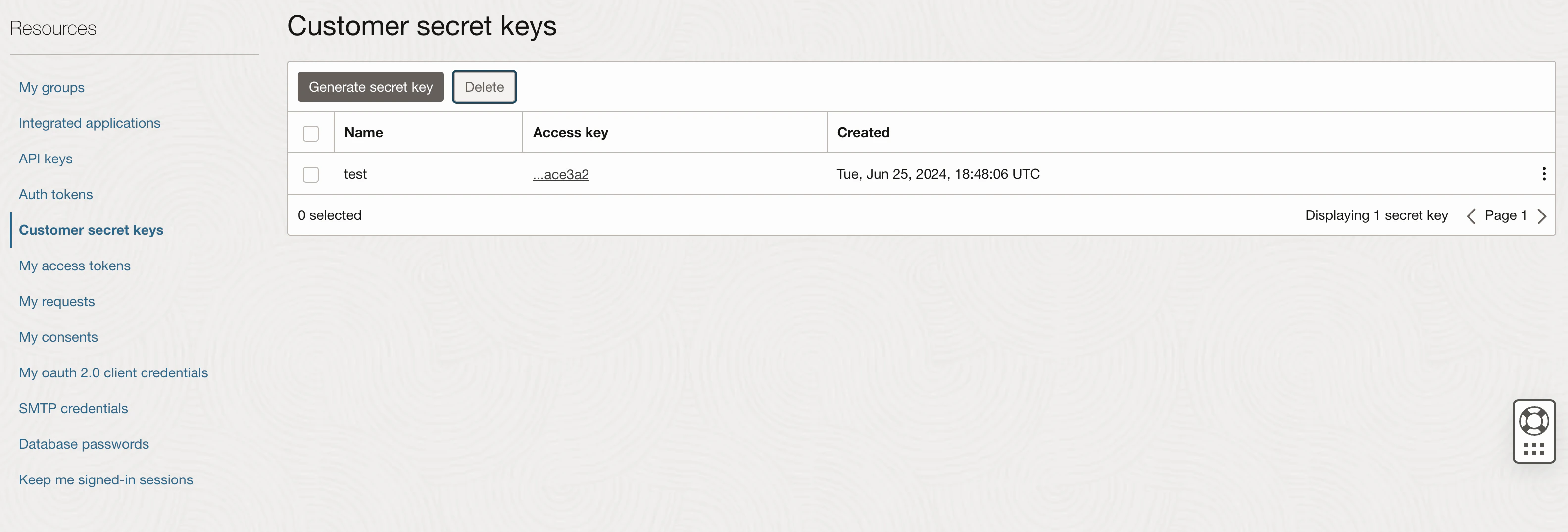Screen dimensions: 1568x532
Task: Click the Customer secret keys sidebar item
Action: pos(91,230)
